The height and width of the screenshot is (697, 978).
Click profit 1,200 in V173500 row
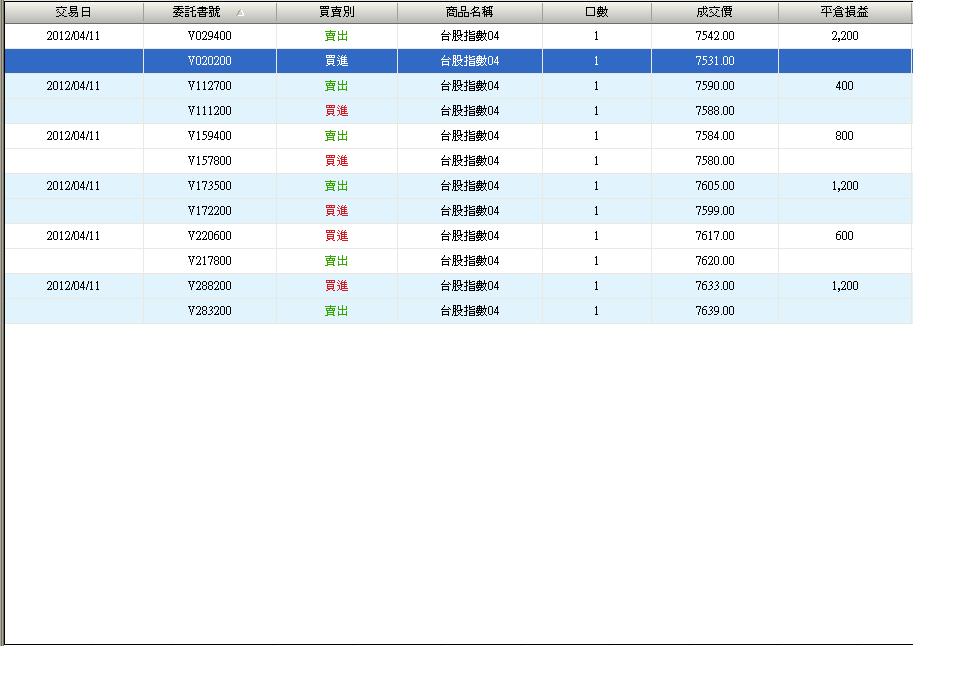coord(845,186)
